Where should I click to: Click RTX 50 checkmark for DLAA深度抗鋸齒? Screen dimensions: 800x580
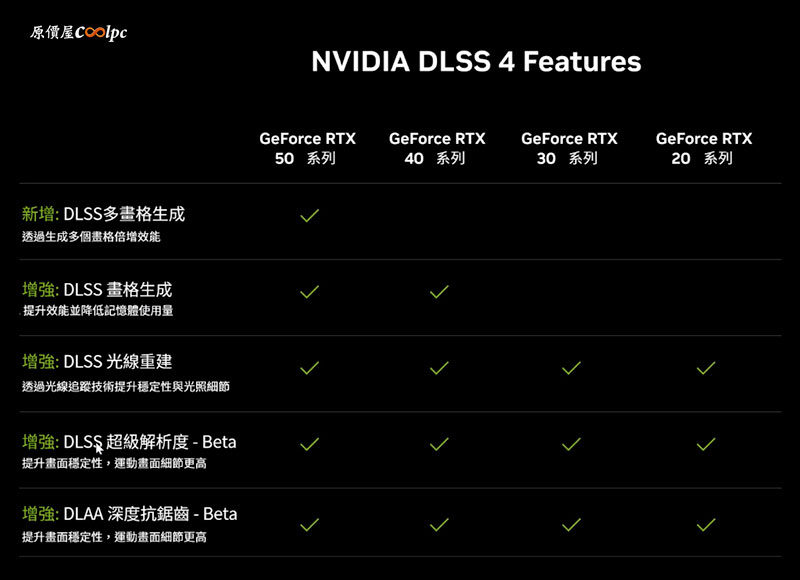click(309, 524)
